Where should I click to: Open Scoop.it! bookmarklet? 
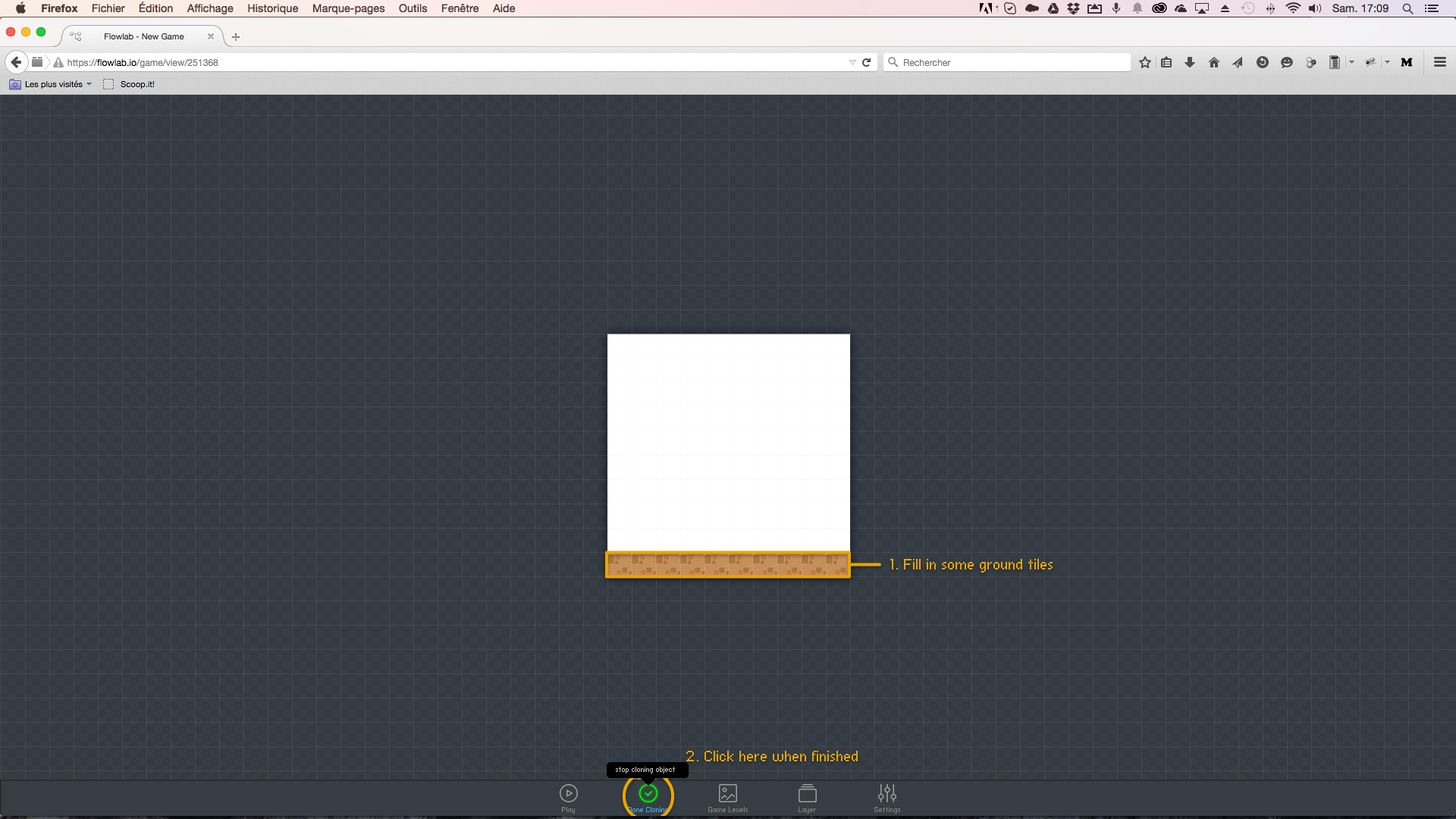click(129, 84)
